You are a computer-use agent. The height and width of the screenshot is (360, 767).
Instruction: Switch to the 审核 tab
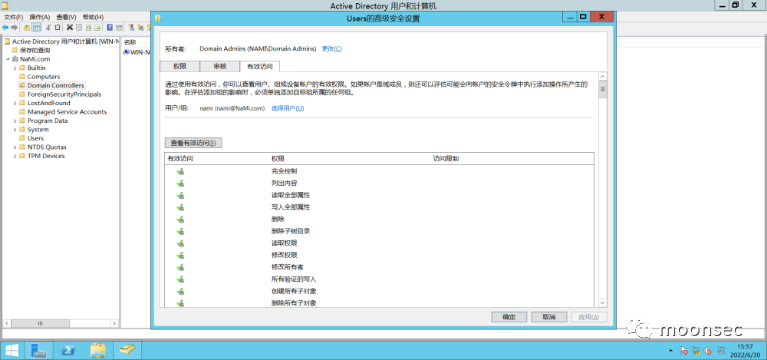click(220, 67)
